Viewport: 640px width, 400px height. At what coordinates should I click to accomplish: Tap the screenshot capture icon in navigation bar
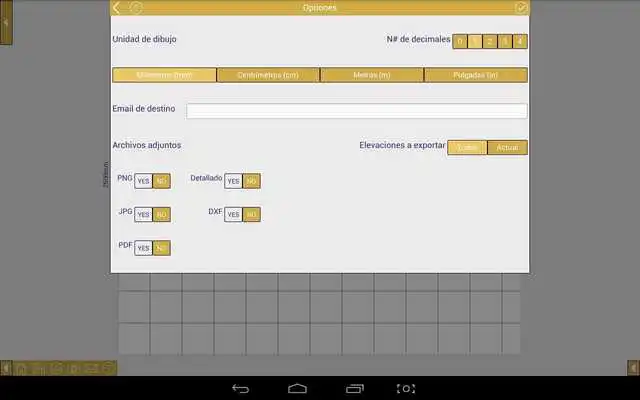[406, 388]
